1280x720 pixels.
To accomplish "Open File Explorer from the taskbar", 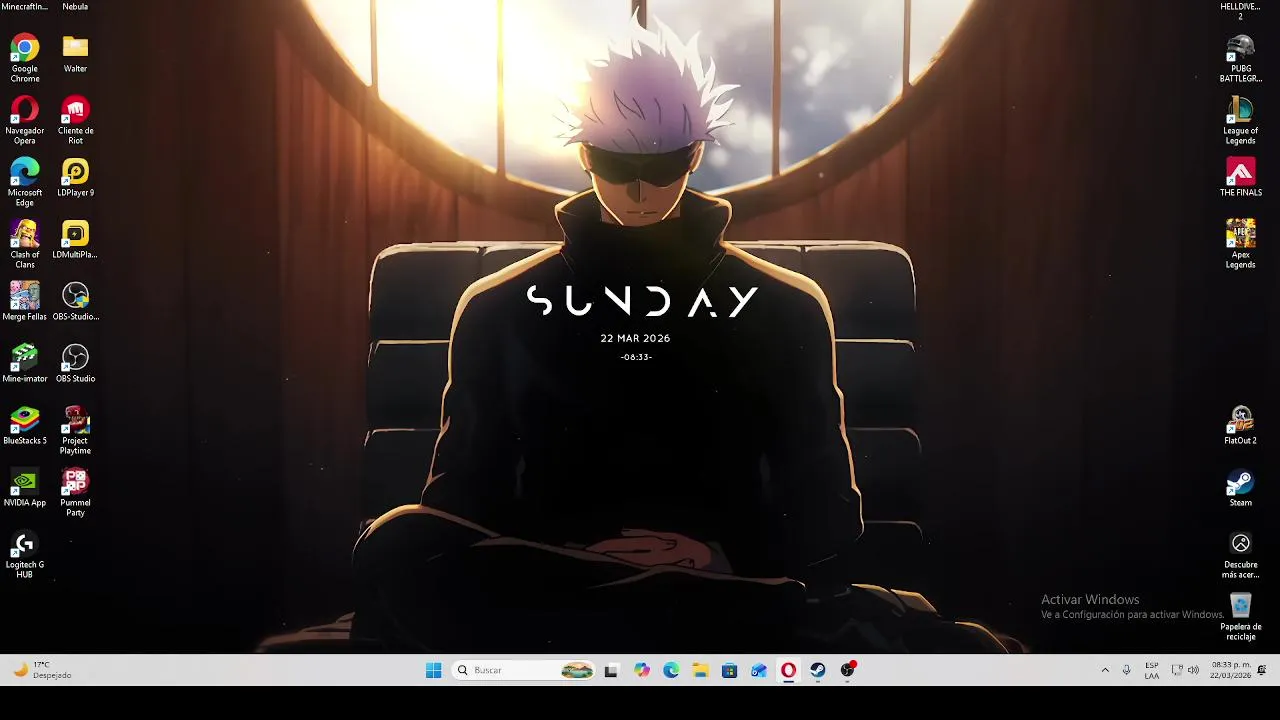I will pyautogui.click(x=700, y=670).
